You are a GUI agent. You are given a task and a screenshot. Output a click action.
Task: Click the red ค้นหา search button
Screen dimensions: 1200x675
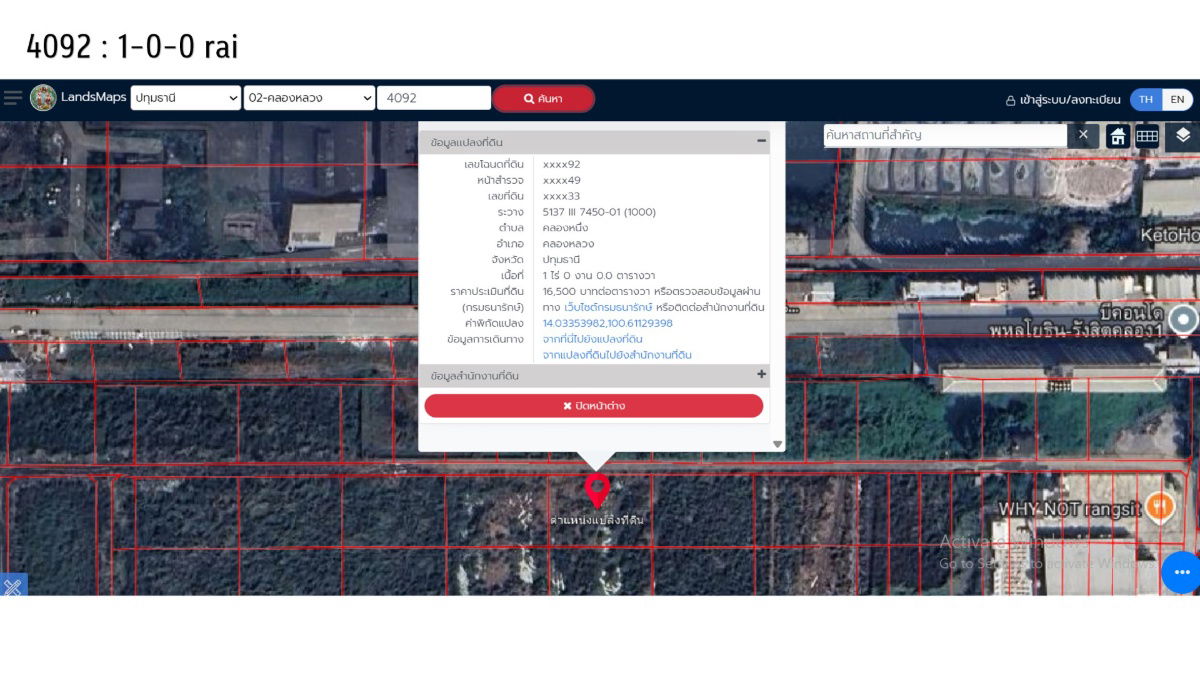[543, 99]
